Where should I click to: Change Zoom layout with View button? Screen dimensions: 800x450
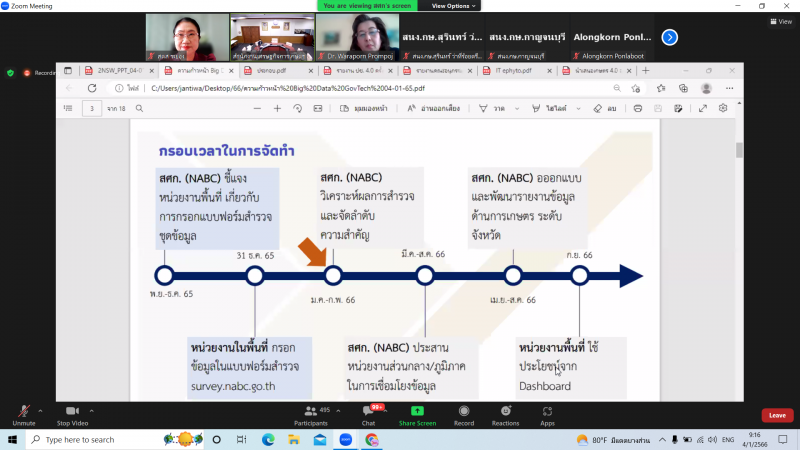click(x=781, y=21)
